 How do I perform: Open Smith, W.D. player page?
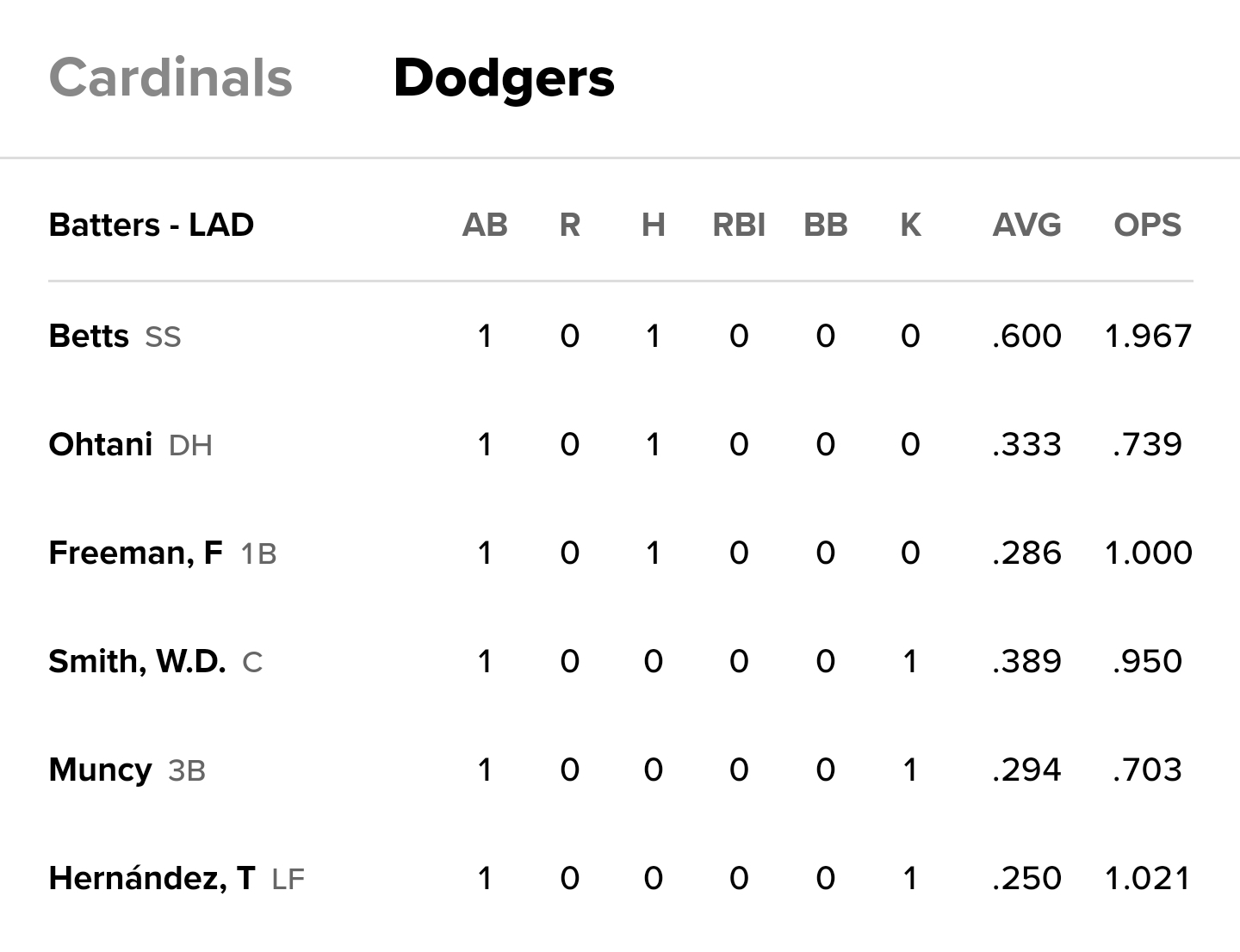point(137,661)
